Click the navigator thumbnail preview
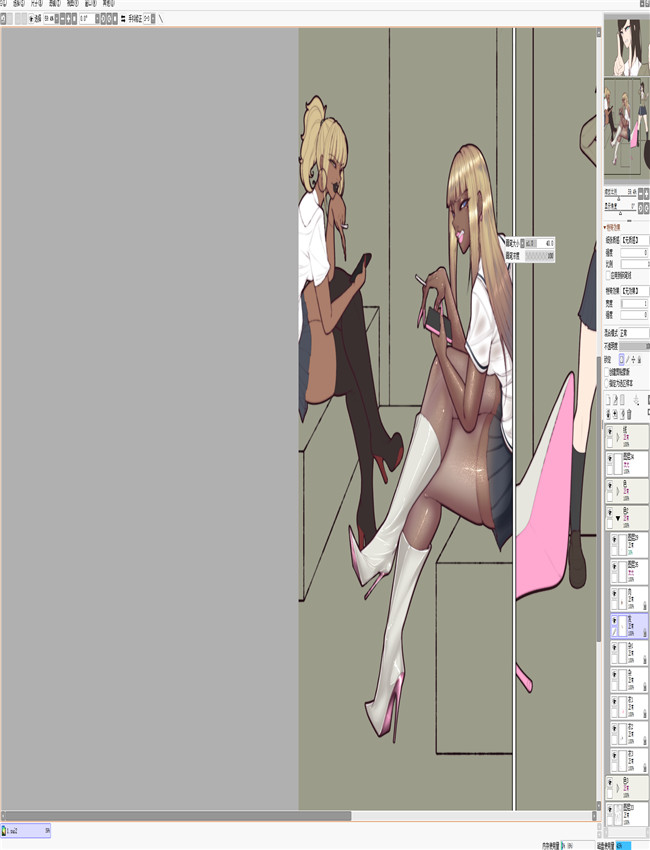The width and height of the screenshot is (650, 850). (626, 130)
